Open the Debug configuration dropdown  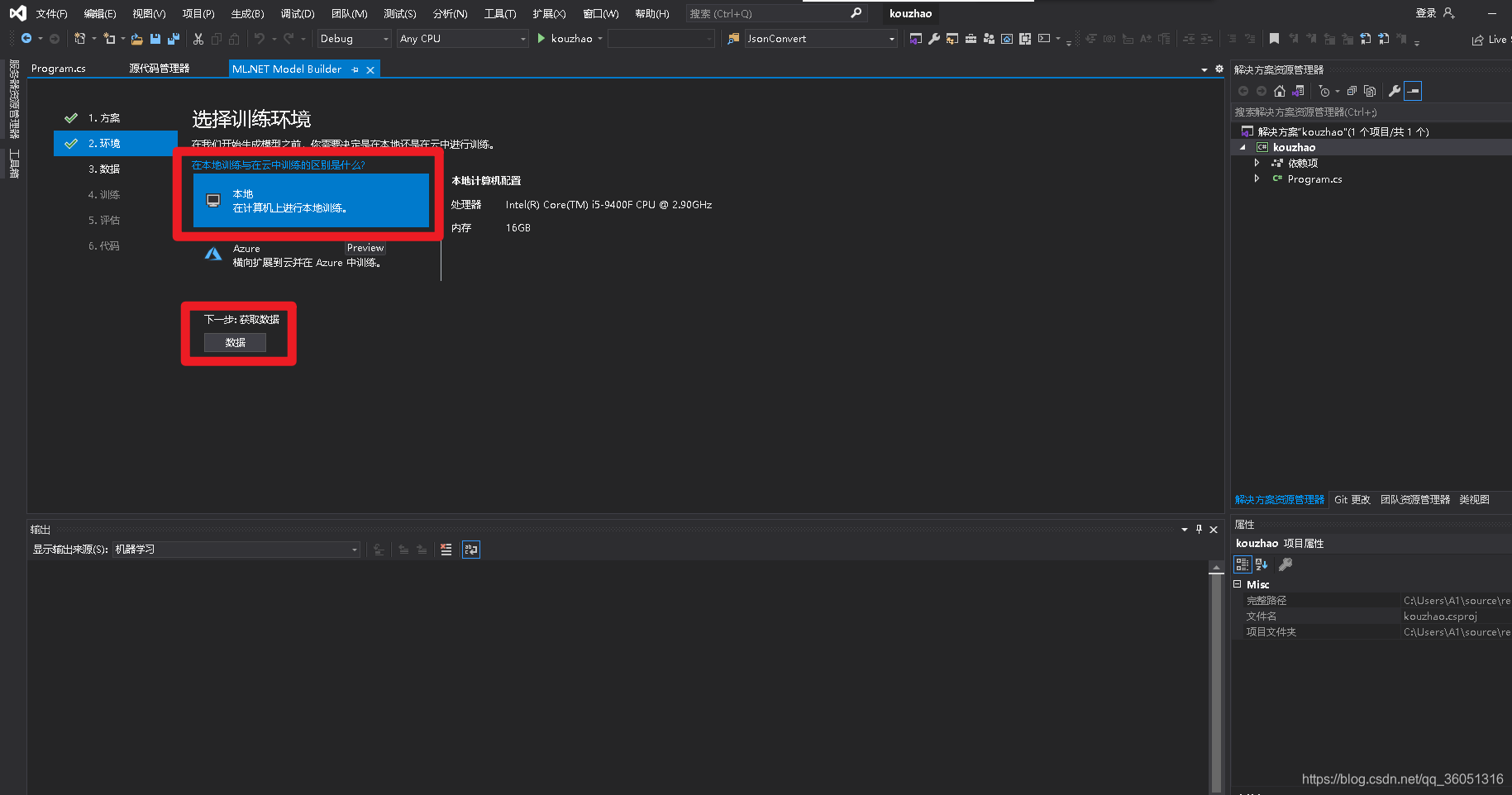click(355, 39)
